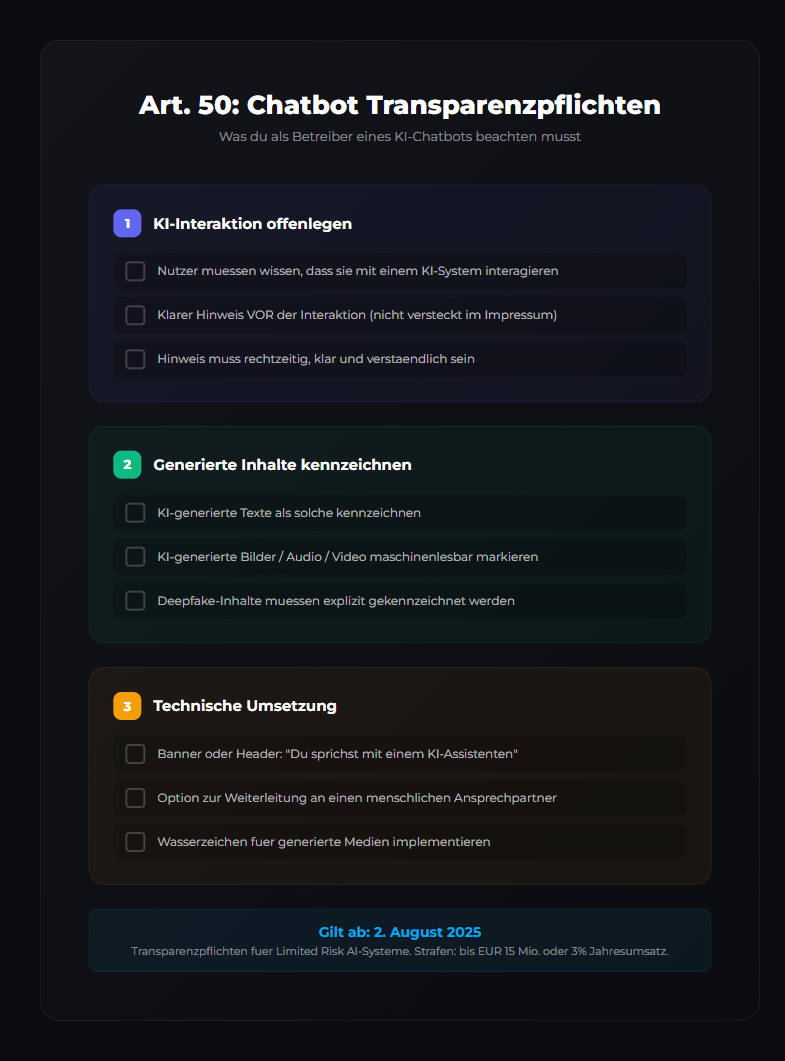The image size is (785, 1061).
Task: Click the number 1 badge icon
Action: [127, 223]
